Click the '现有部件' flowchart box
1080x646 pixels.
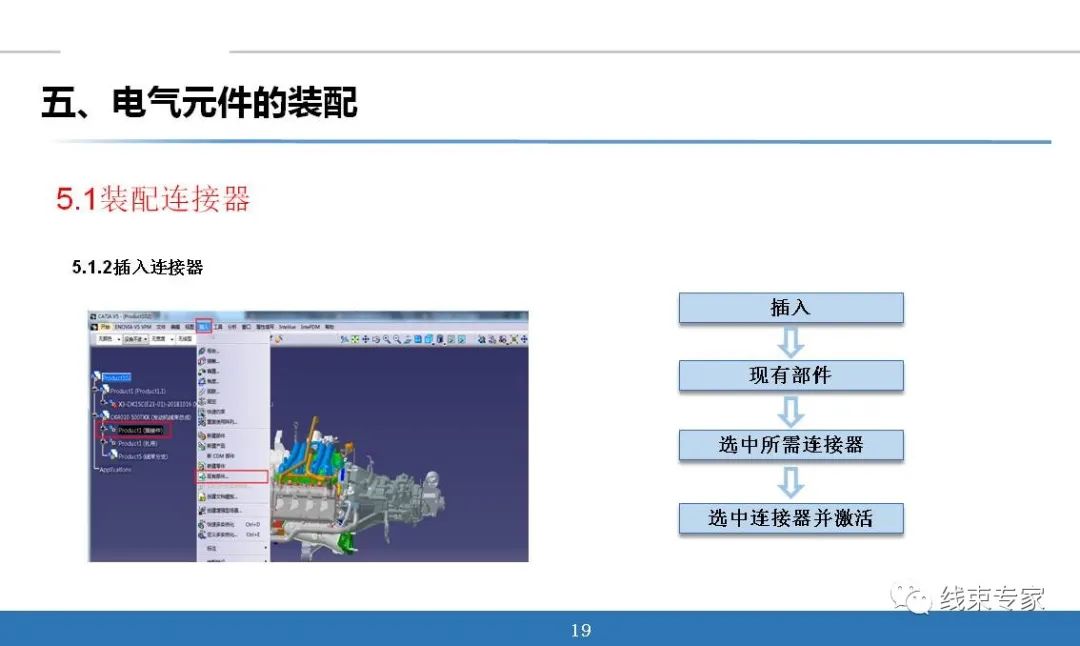pos(791,375)
